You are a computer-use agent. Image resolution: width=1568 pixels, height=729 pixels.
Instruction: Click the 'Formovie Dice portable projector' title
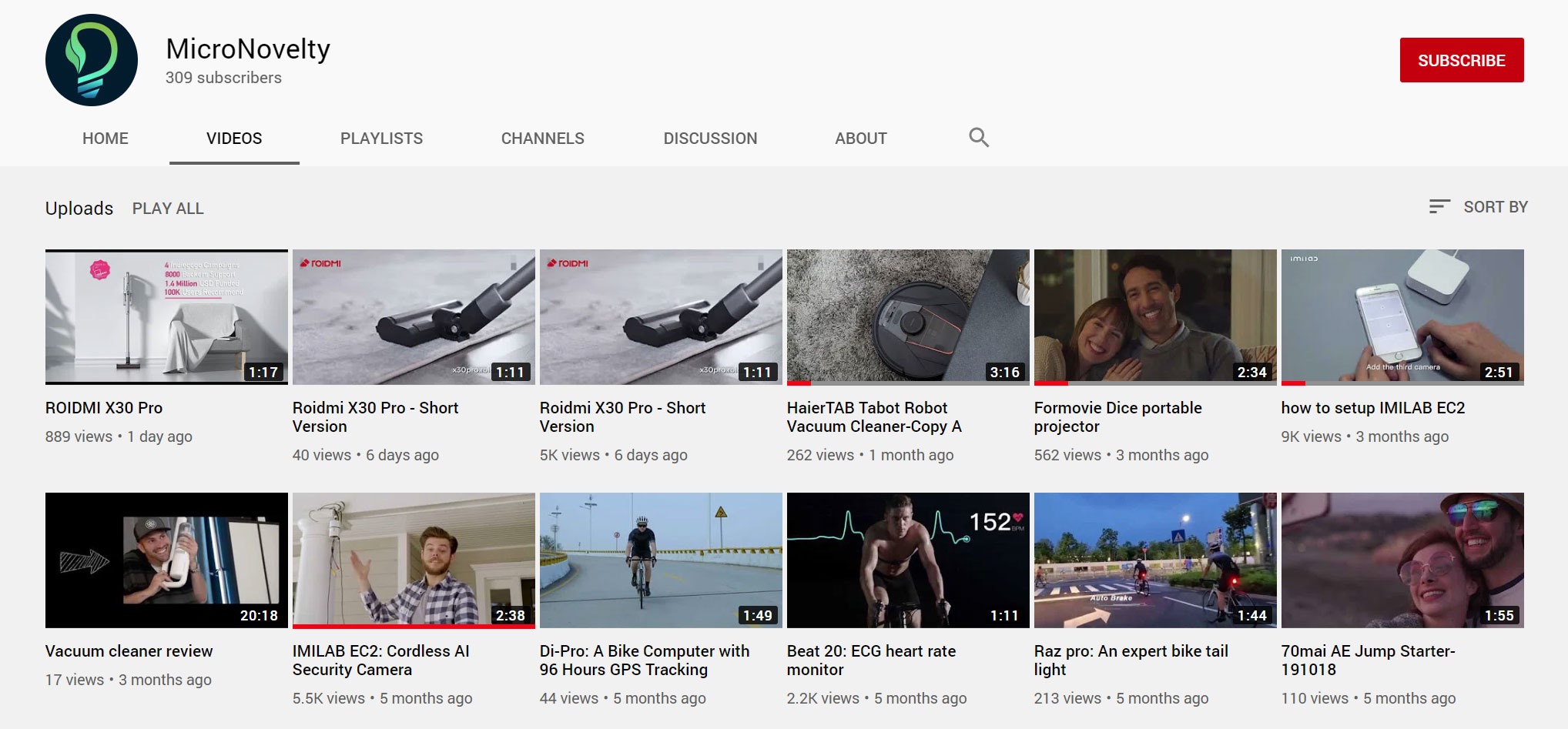[1117, 417]
